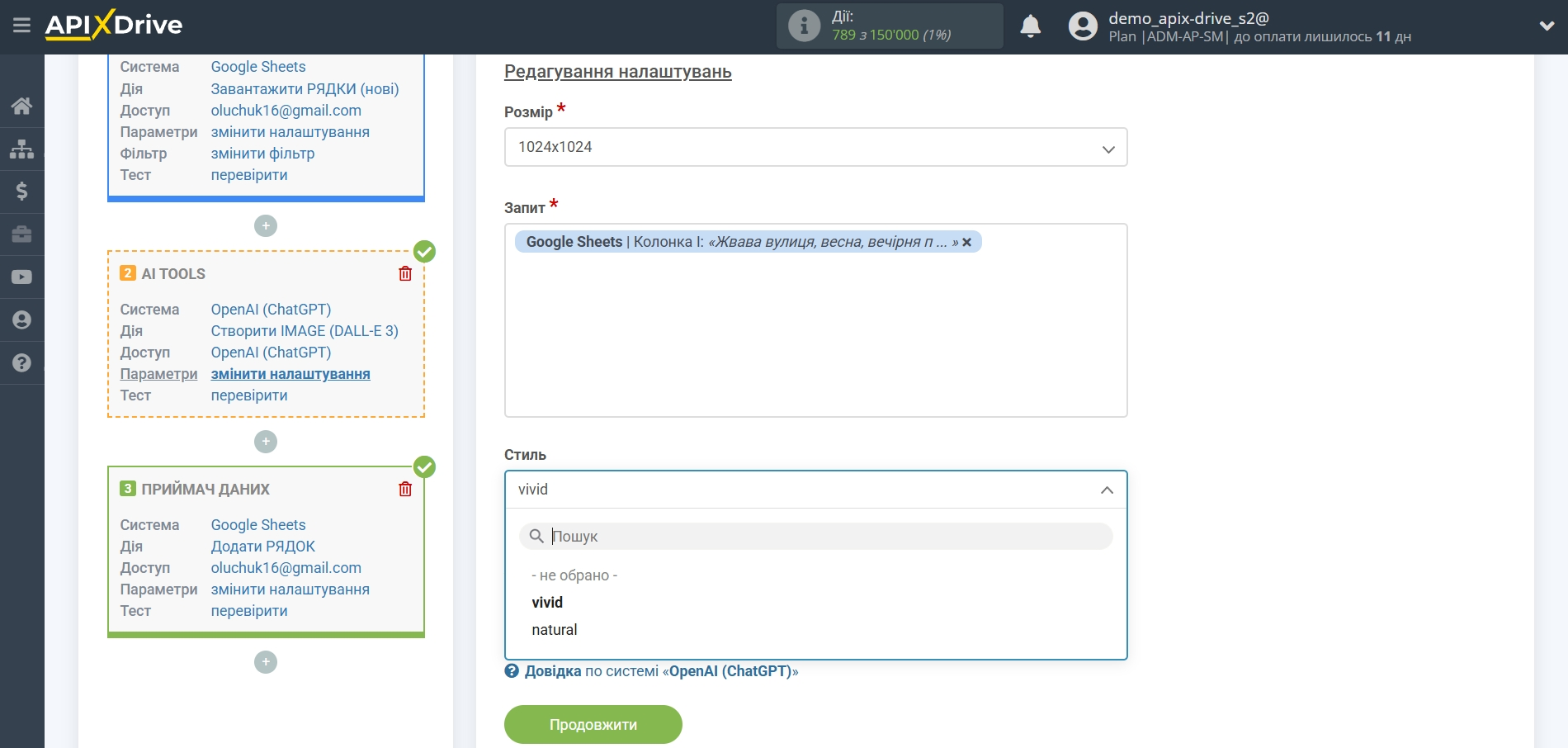Click перевірити in ПРИЙМАЧ ДАНИХ block
This screenshot has height=748, width=1568.
click(x=249, y=611)
